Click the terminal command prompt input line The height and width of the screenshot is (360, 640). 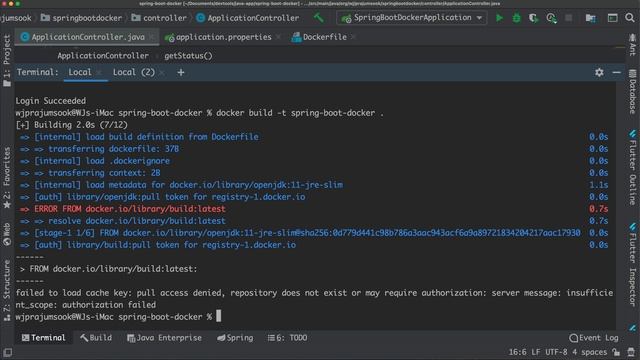coord(118,317)
